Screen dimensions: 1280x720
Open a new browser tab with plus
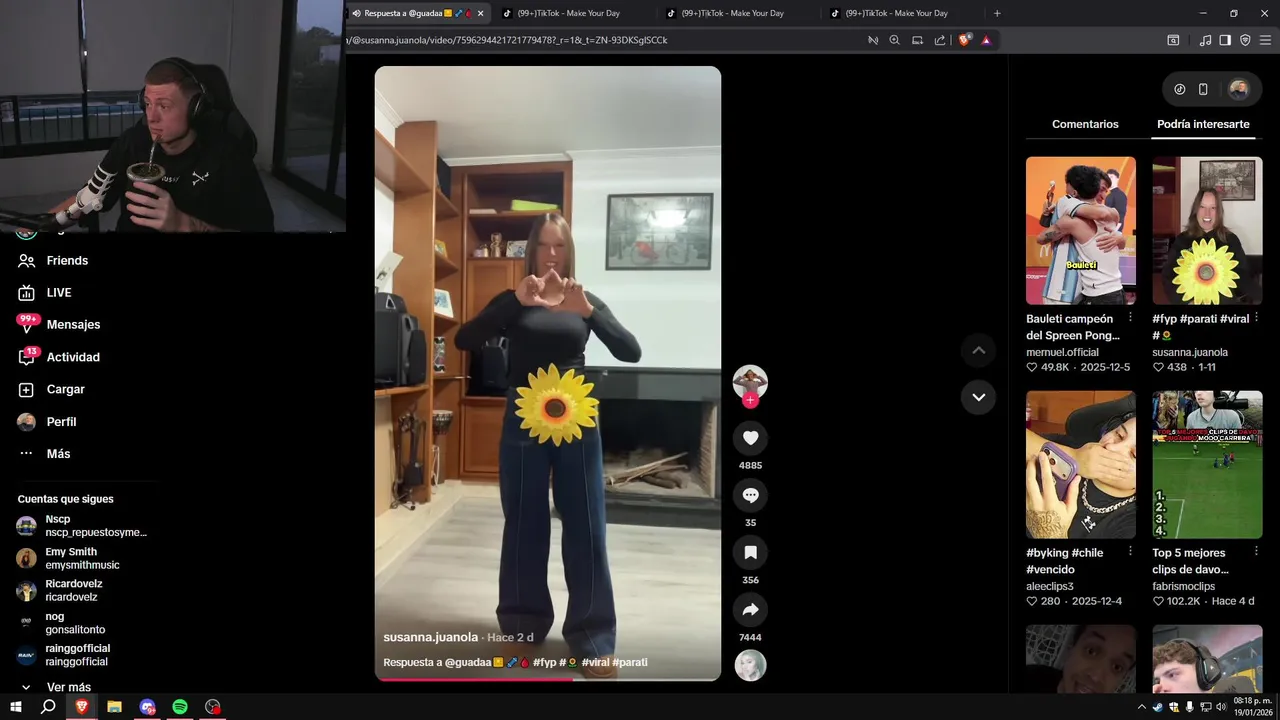coord(997,13)
